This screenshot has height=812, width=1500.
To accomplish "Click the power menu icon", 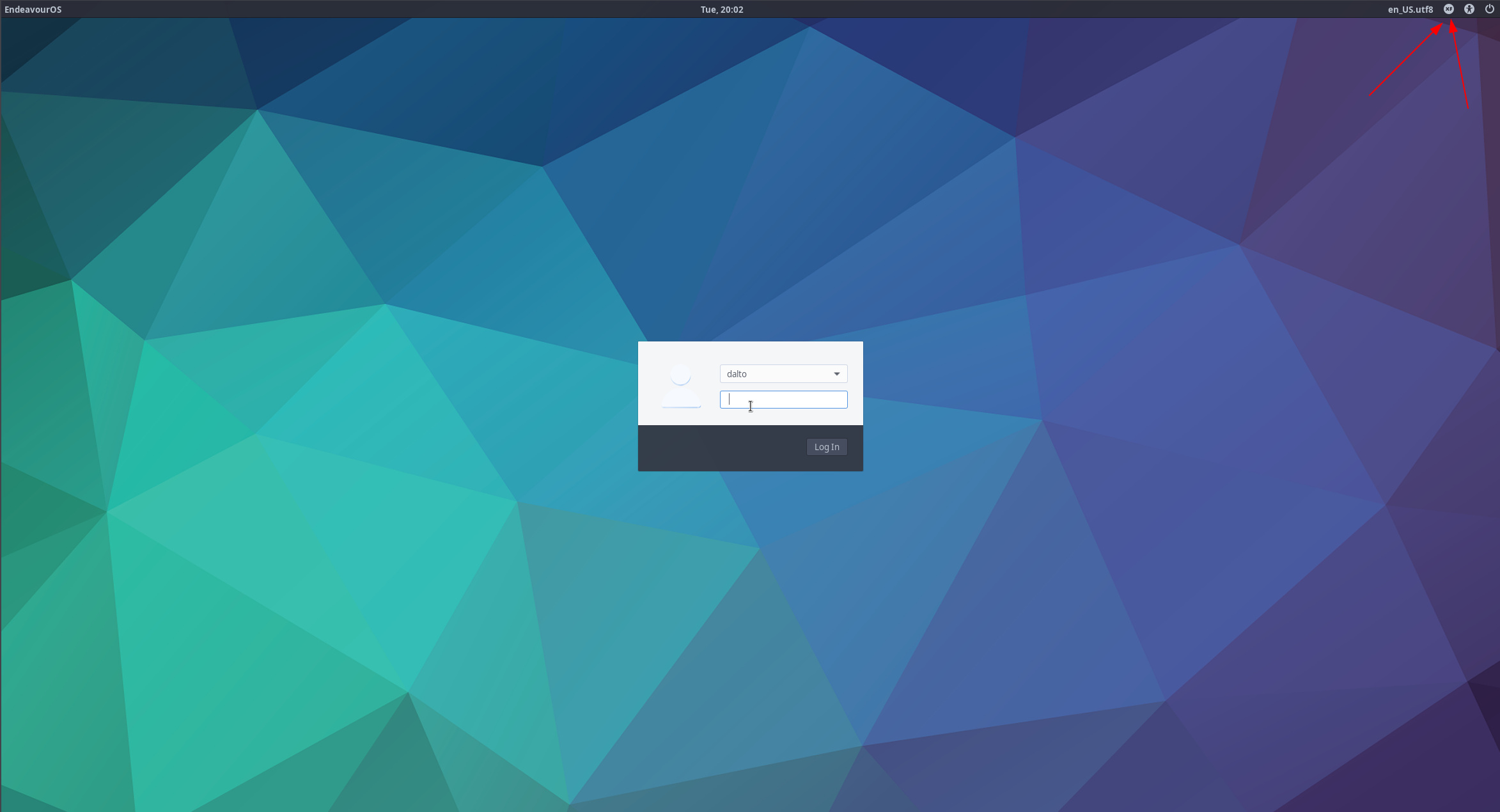I will pos(1489,9).
